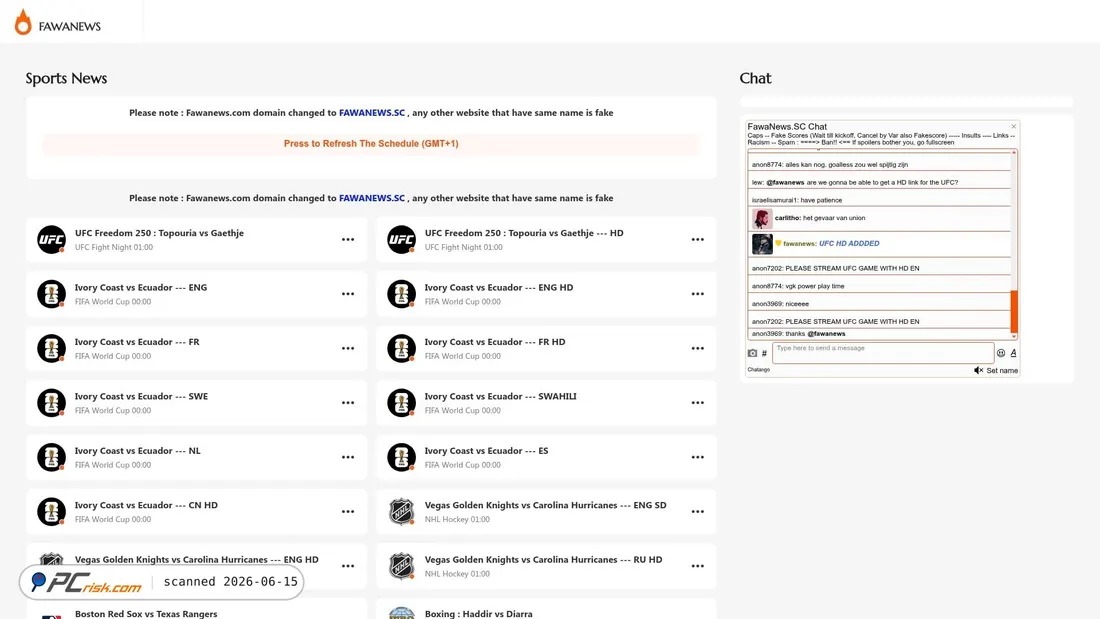The height and width of the screenshot is (619, 1100).
Task: Click message 'israelisamurai1: have patience'
Action: click(797, 200)
